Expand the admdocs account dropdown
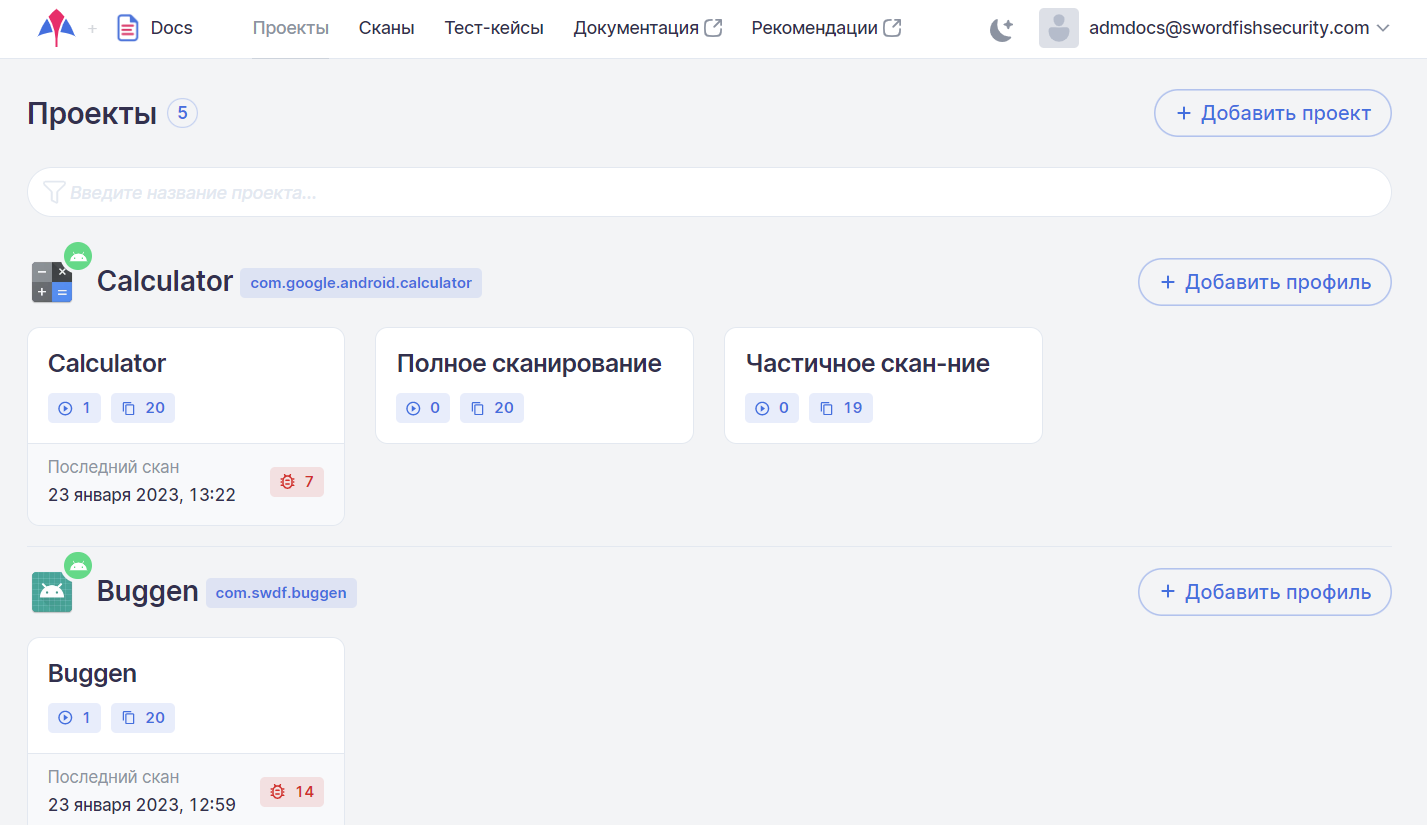The width and height of the screenshot is (1427, 825). pyautogui.click(x=1383, y=28)
